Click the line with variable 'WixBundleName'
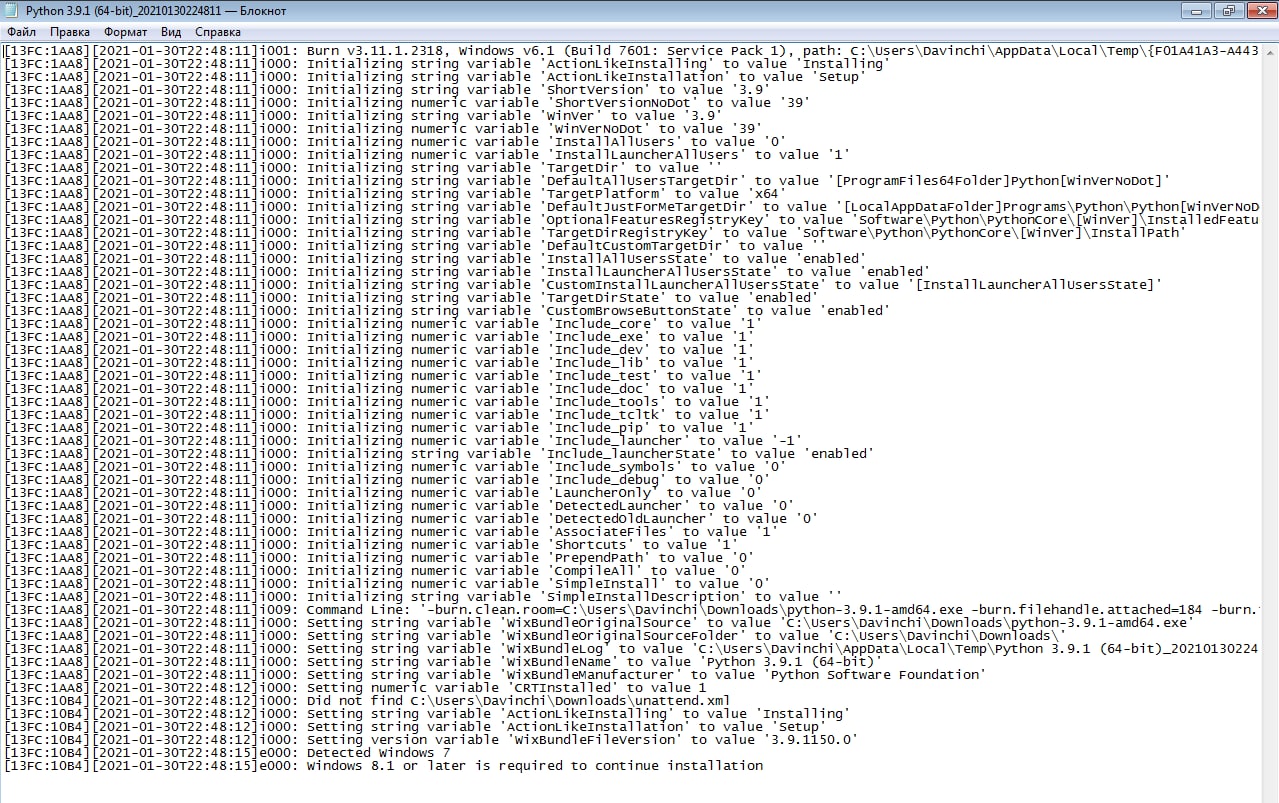 (x=443, y=661)
